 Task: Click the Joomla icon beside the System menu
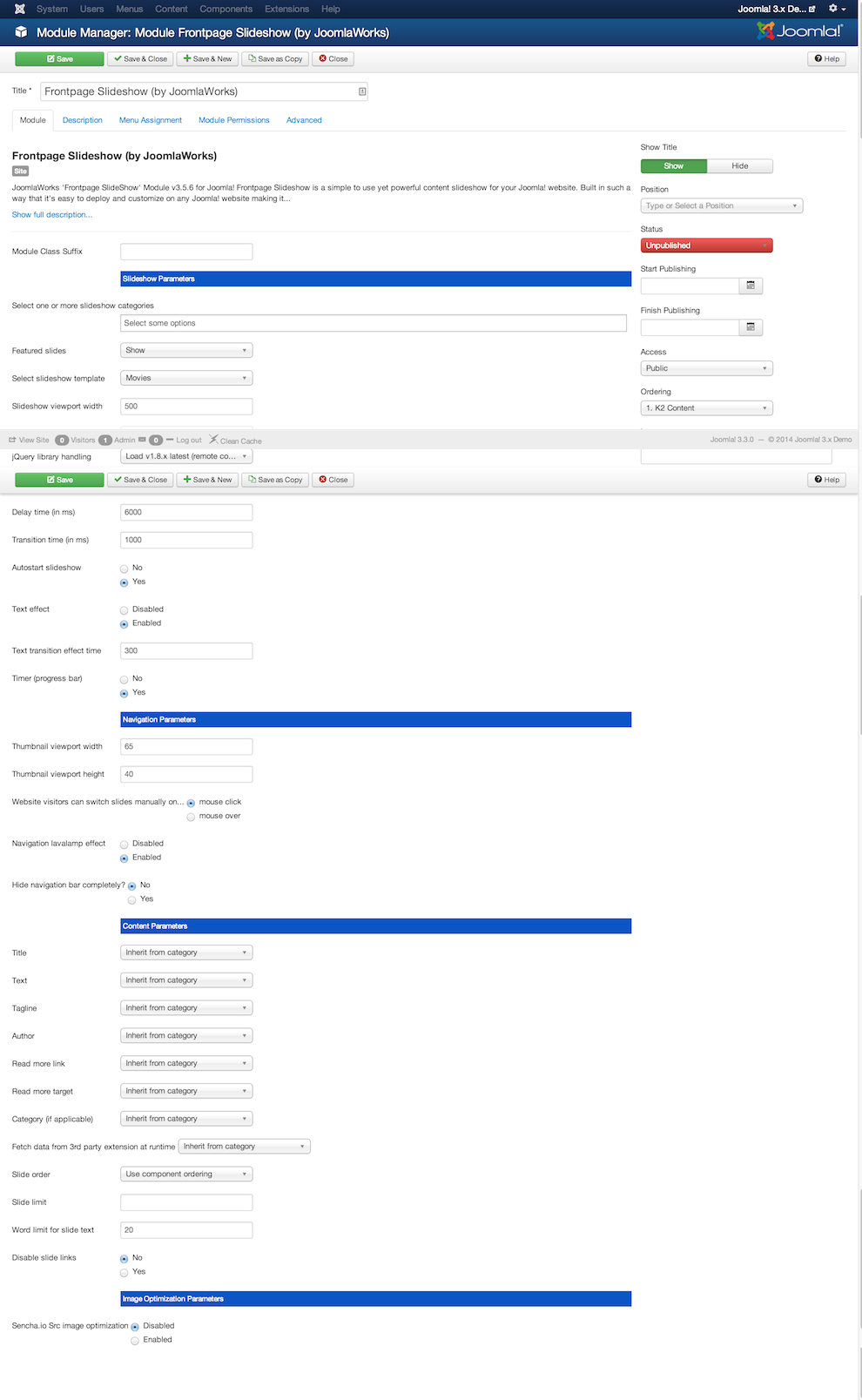tap(20, 9)
